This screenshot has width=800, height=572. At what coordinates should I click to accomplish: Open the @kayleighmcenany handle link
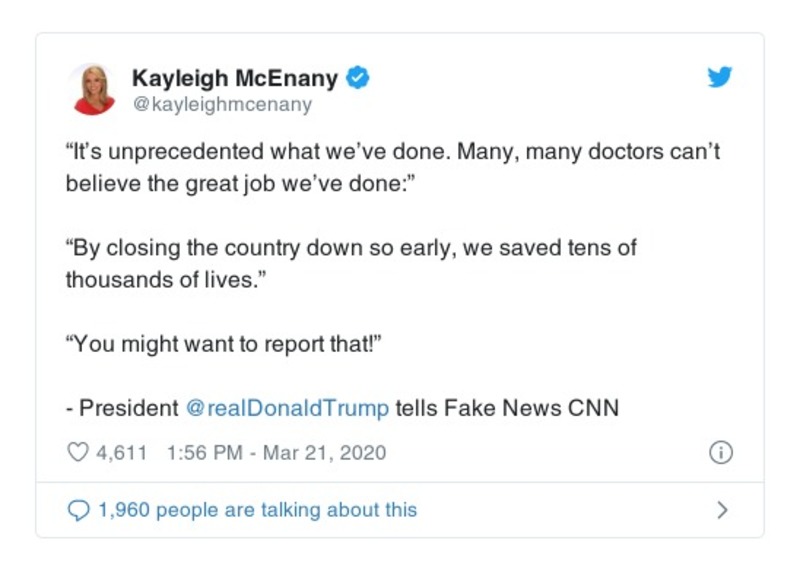click(222, 104)
